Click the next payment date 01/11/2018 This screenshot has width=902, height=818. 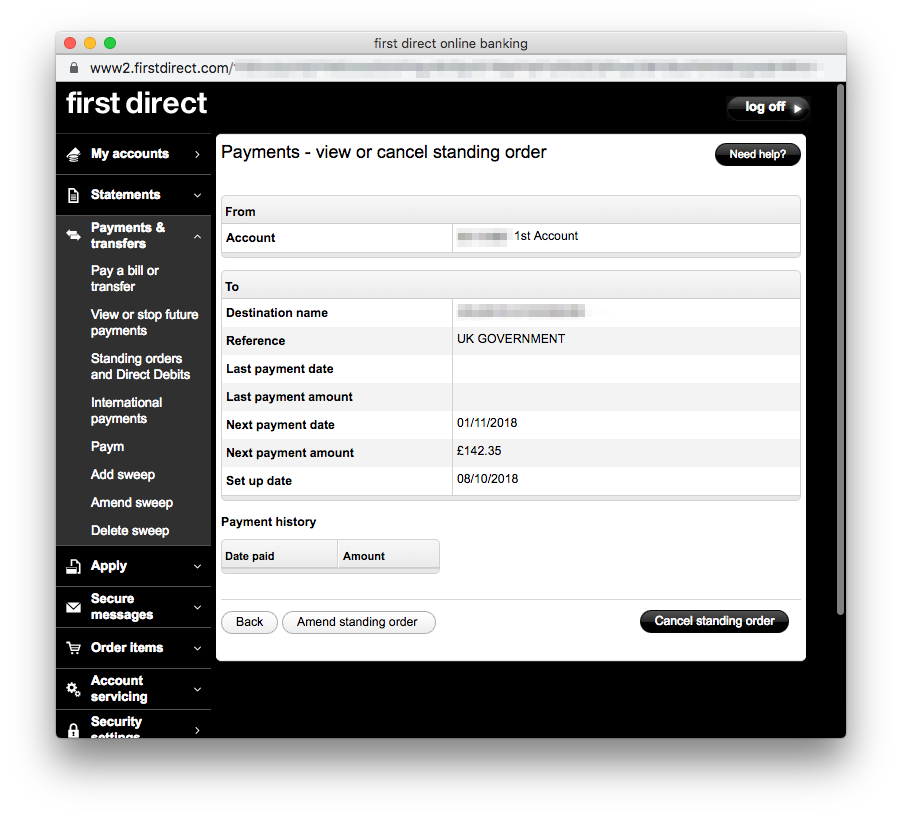tap(487, 423)
